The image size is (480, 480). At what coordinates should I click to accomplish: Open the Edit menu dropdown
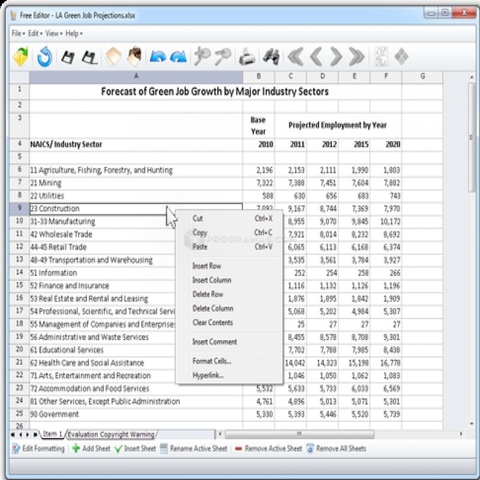click(x=35, y=33)
